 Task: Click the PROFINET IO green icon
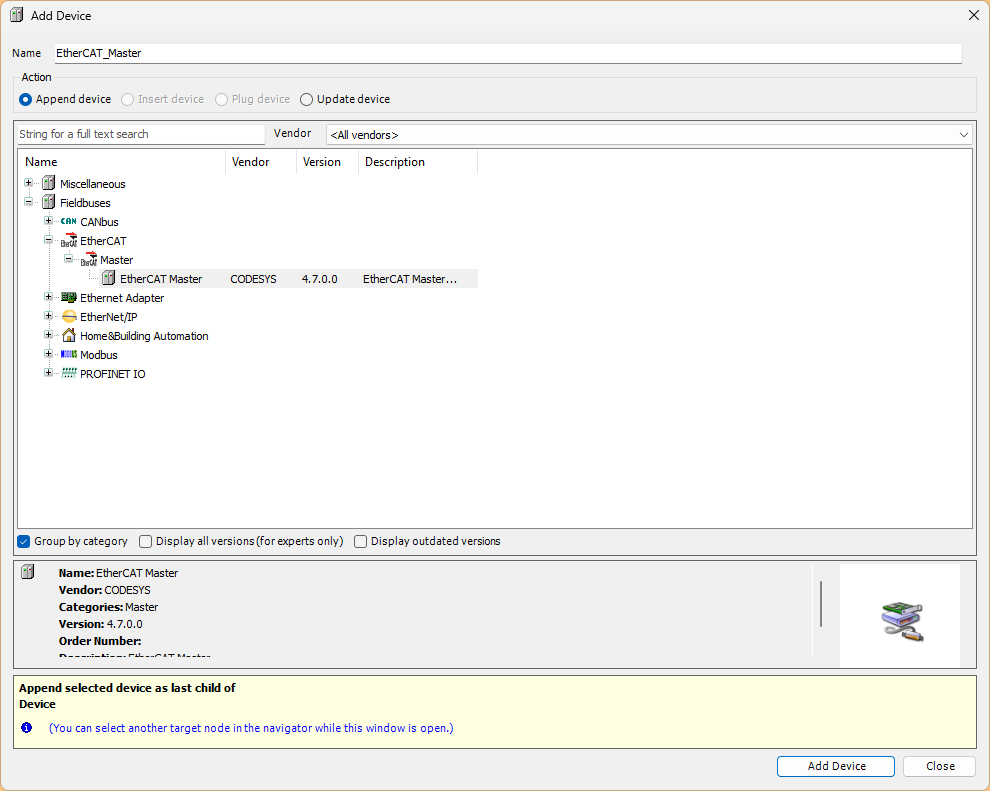pyautogui.click(x=69, y=373)
